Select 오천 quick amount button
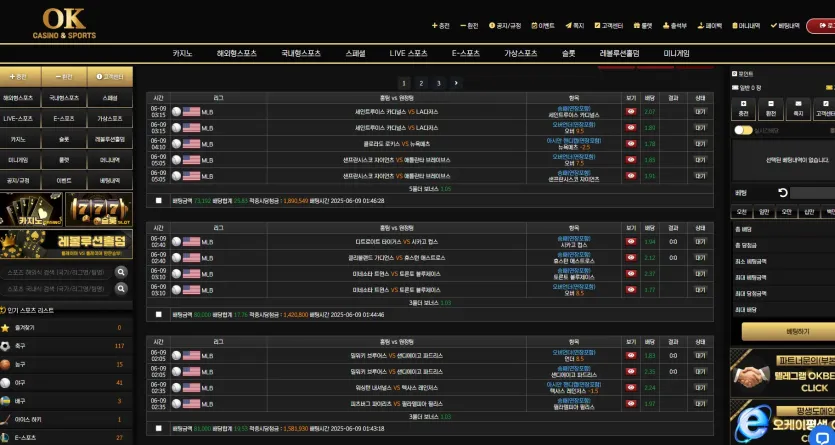This screenshot has height=445, width=835. coord(742,212)
